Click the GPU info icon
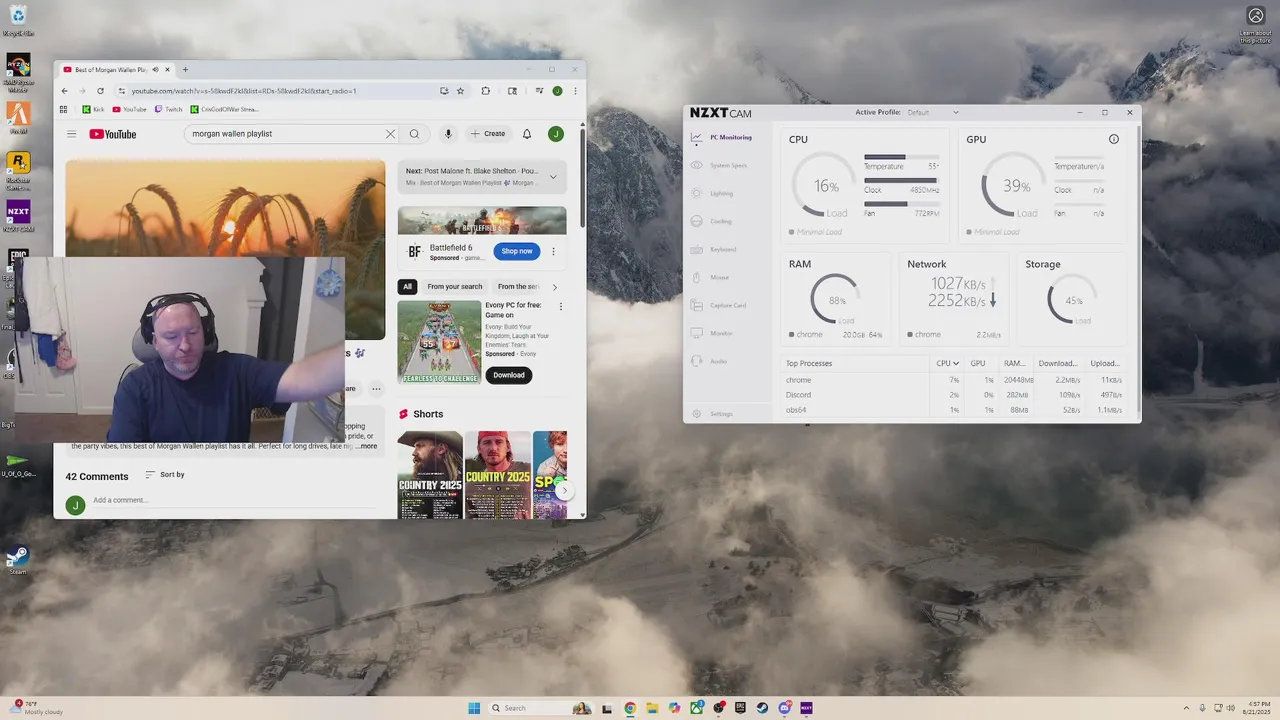The height and width of the screenshot is (720, 1280). tap(1114, 139)
